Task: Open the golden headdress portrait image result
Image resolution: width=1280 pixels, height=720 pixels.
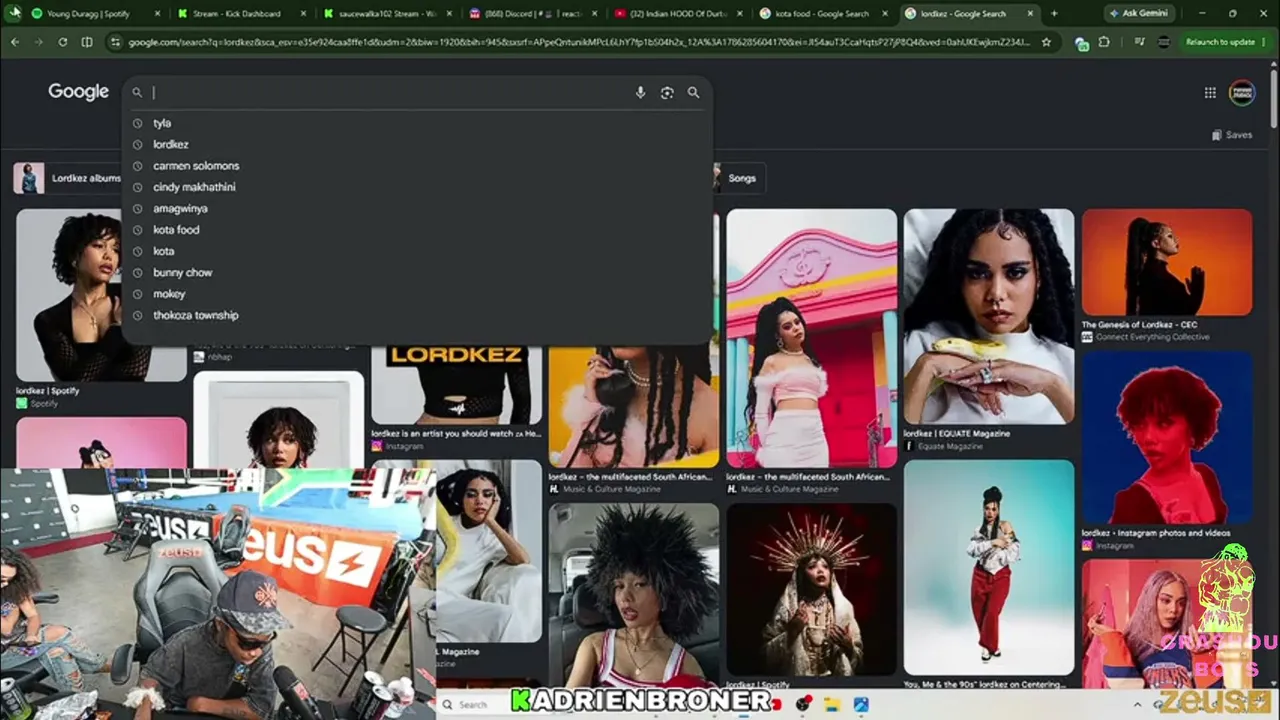Action: (812, 589)
